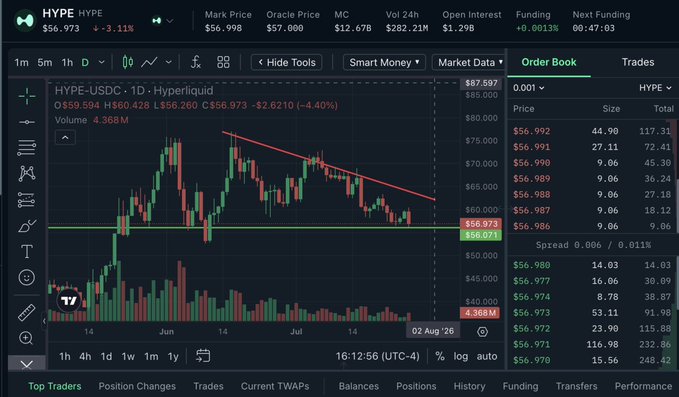679x397 pixels.
Task: Click the HYPE token logo
Action: click(x=25, y=20)
